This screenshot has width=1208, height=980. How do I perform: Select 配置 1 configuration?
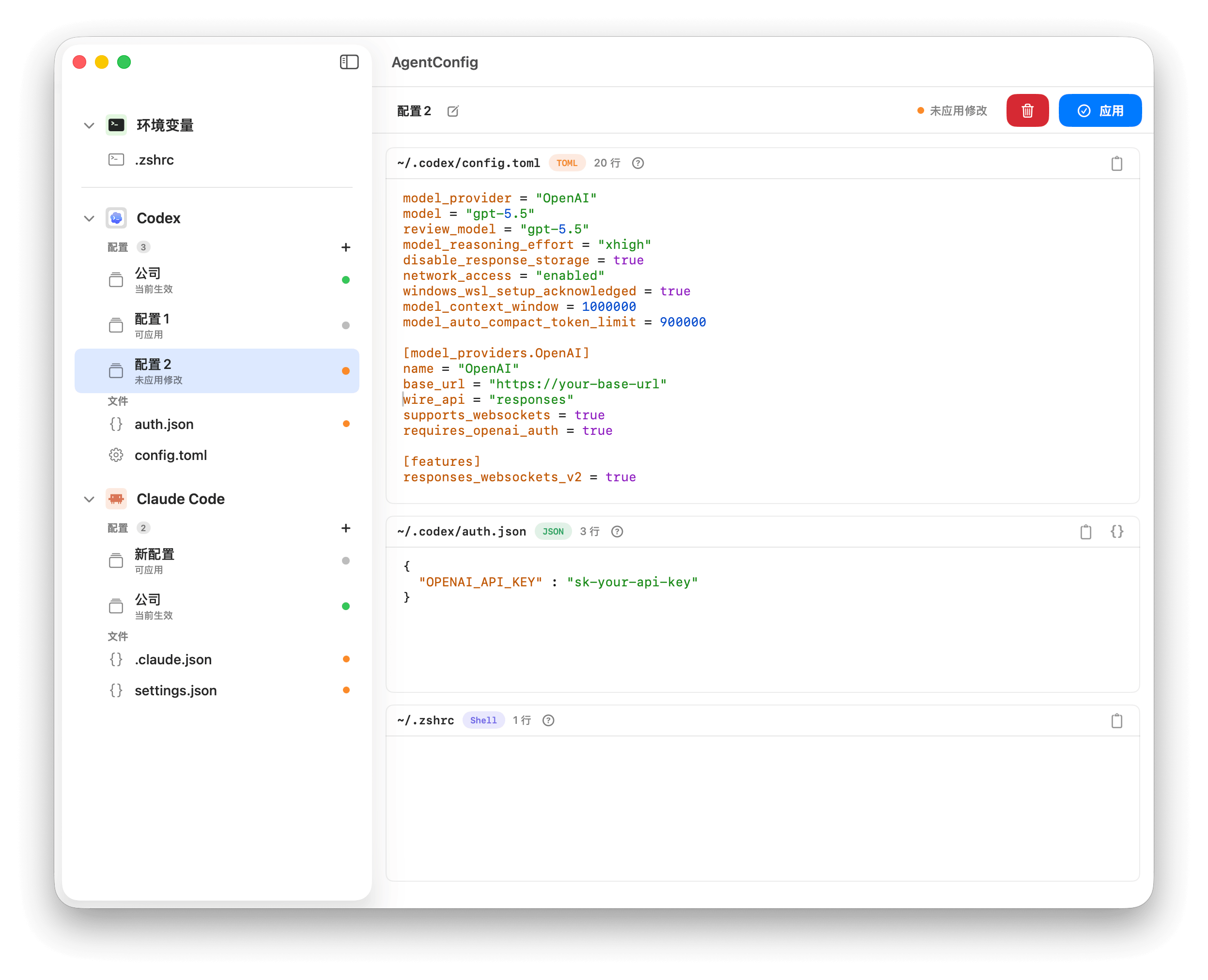coord(217,326)
